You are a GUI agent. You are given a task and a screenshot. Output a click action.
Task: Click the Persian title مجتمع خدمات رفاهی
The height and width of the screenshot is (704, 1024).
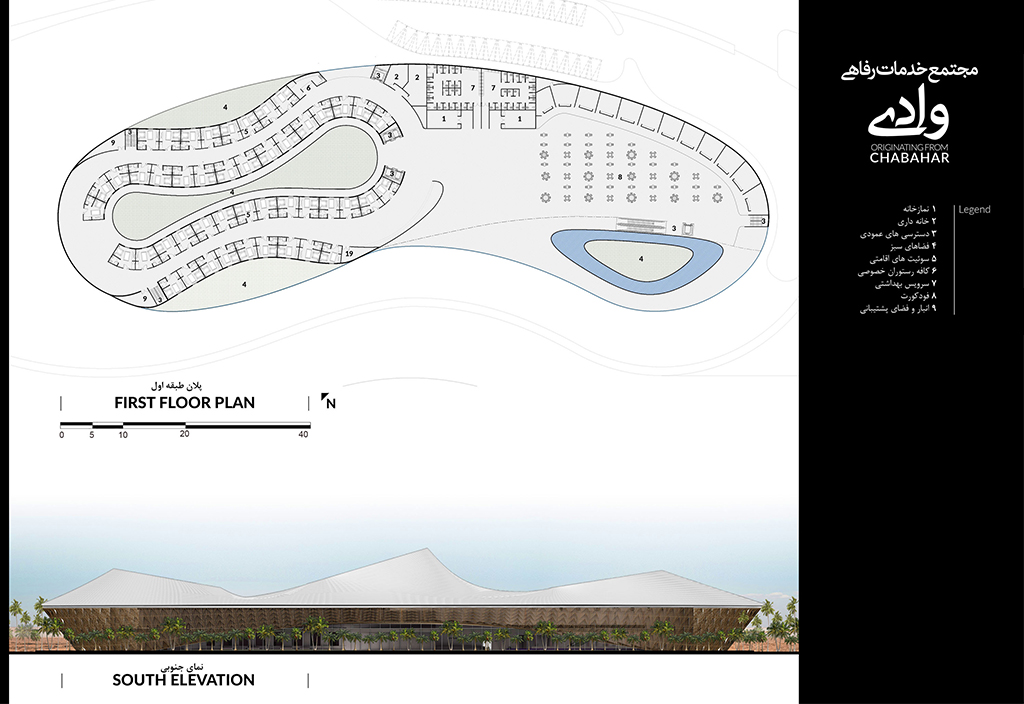point(909,71)
